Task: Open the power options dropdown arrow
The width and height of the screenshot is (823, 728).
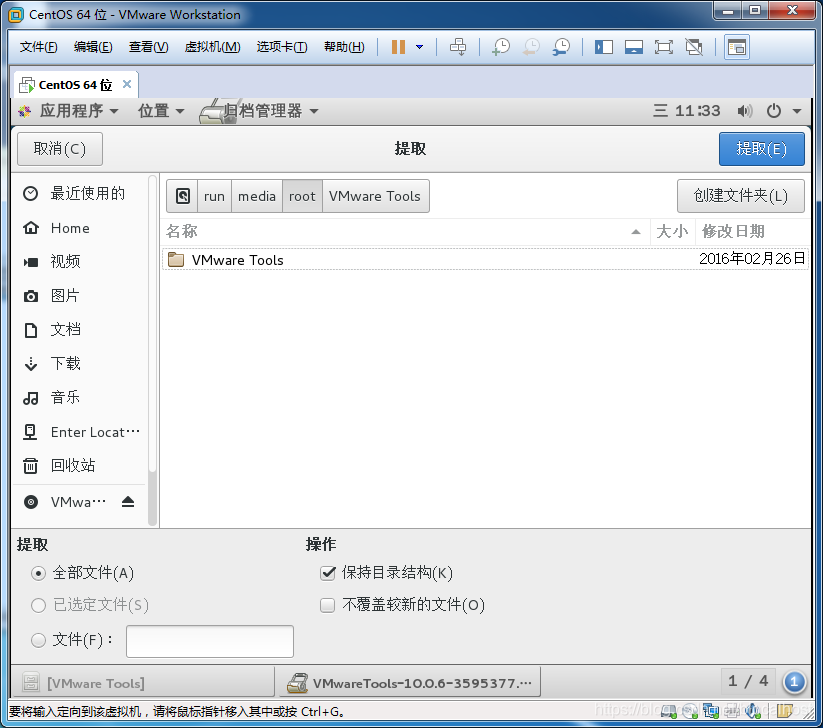Action: 419,47
